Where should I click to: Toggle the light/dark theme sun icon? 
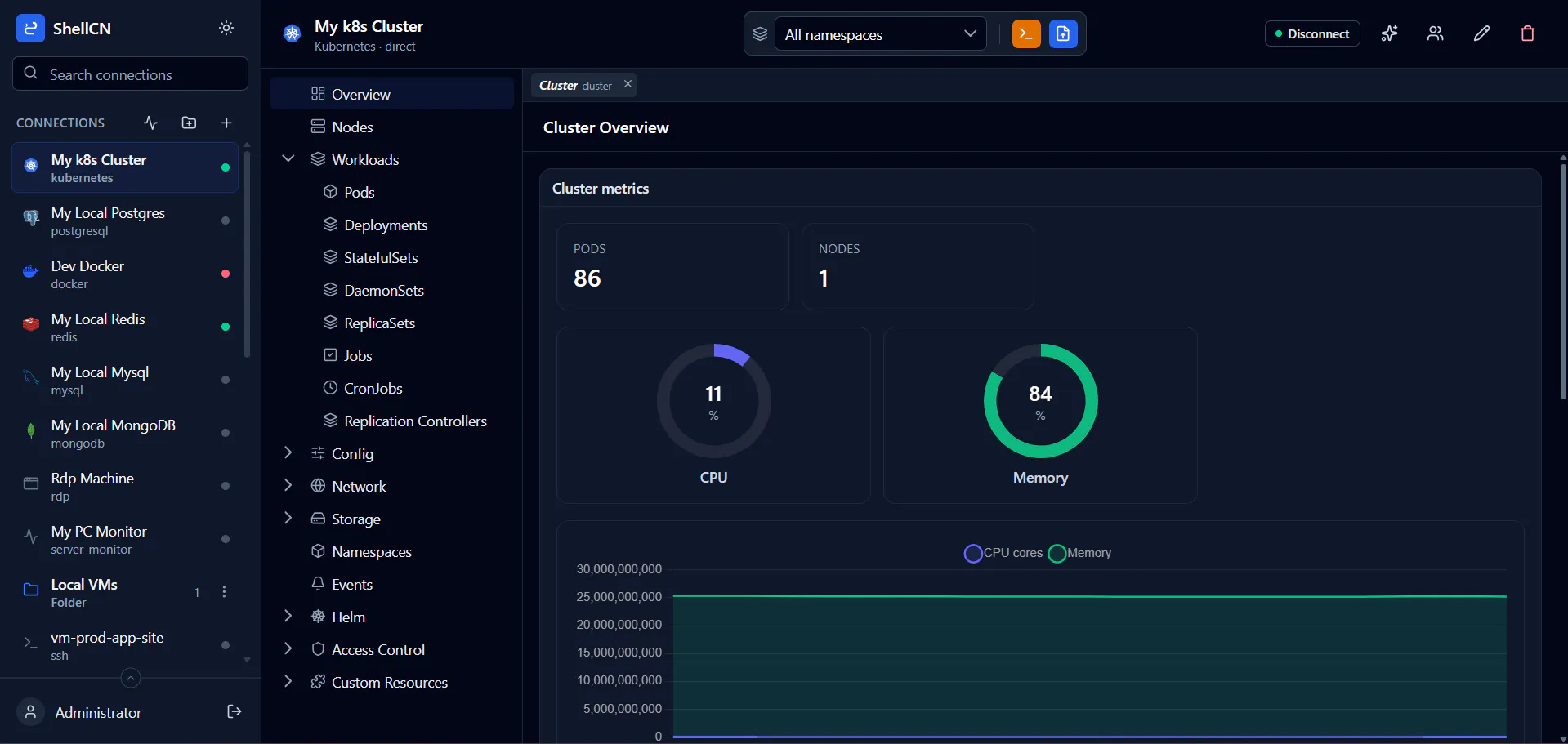tap(226, 28)
